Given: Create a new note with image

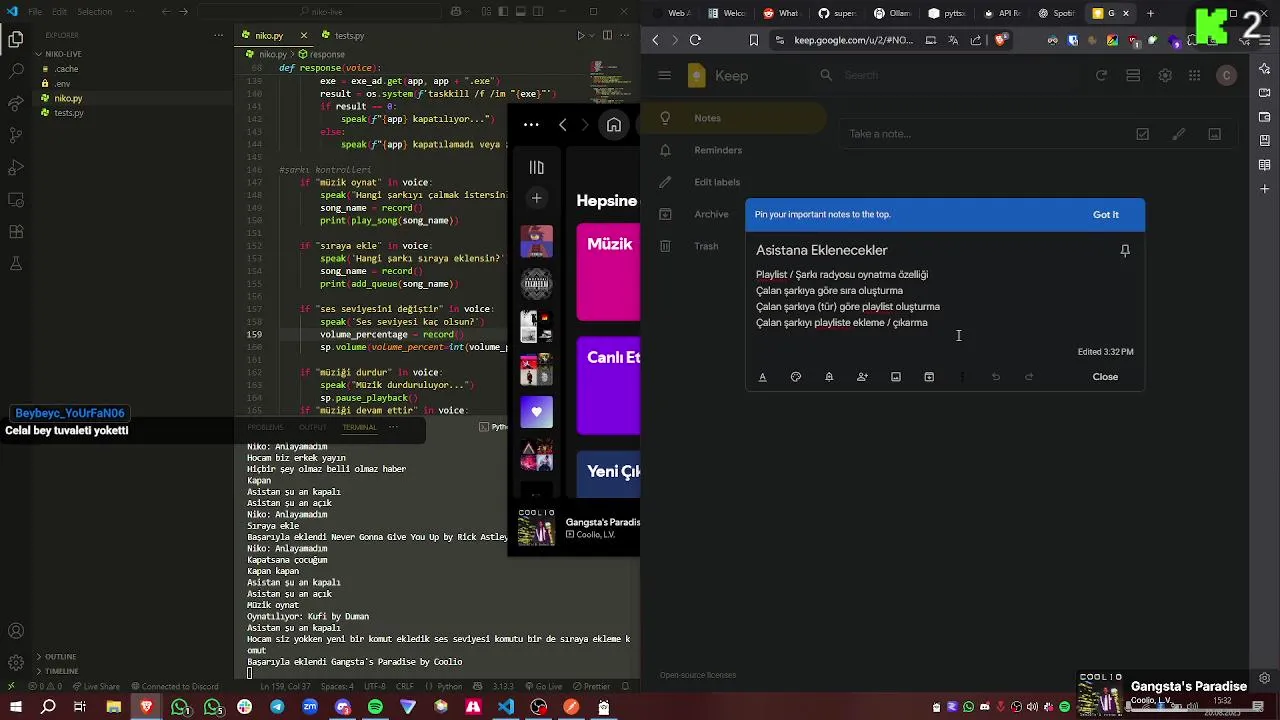Looking at the screenshot, I should click(1215, 134).
